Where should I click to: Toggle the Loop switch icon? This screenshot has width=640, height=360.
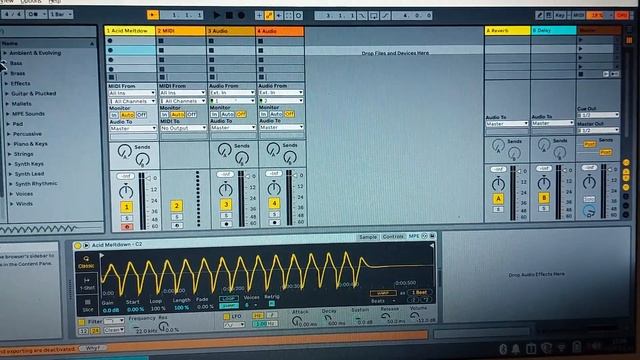[373, 16]
